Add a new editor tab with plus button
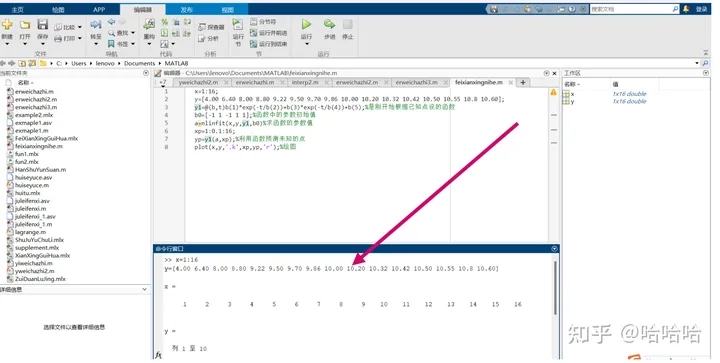The image size is (720, 363). (523, 82)
